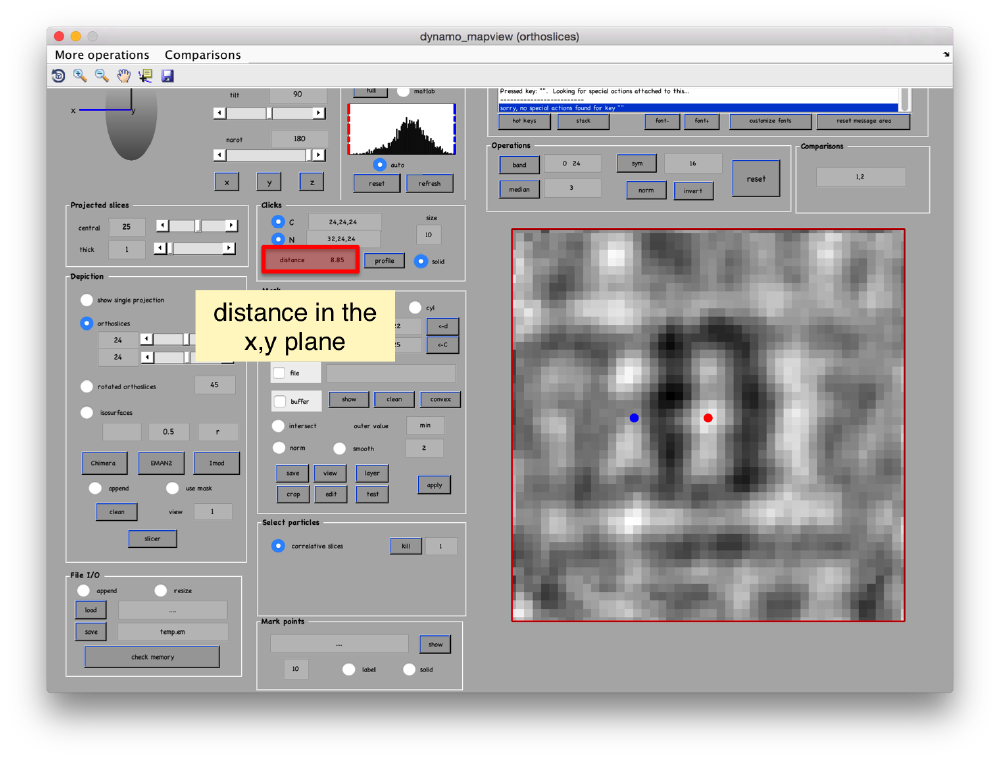Apply the median filter button
Viewport: 1000px width, 760px height.
tap(520, 189)
